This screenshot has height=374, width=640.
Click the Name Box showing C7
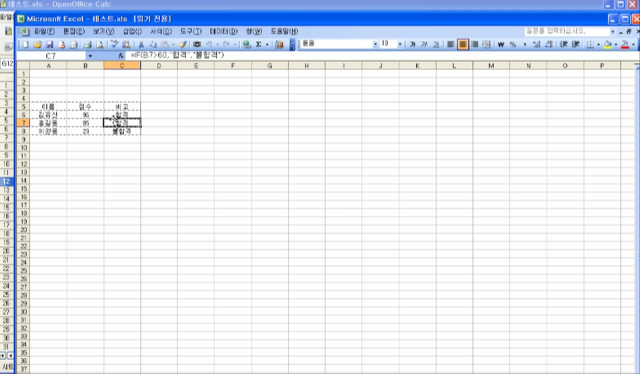[x=51, y=56]
